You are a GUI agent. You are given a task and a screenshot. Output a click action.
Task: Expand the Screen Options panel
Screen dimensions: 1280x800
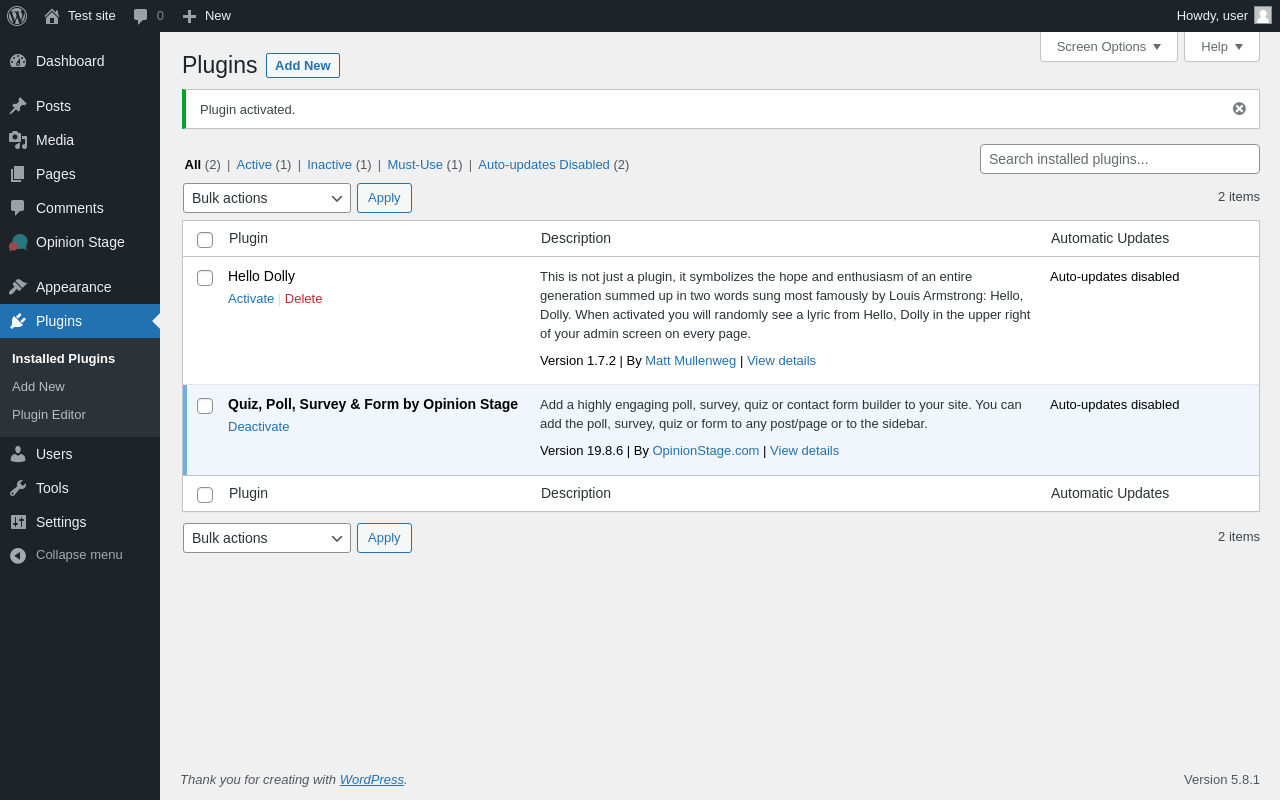(x=1108, y=46)
